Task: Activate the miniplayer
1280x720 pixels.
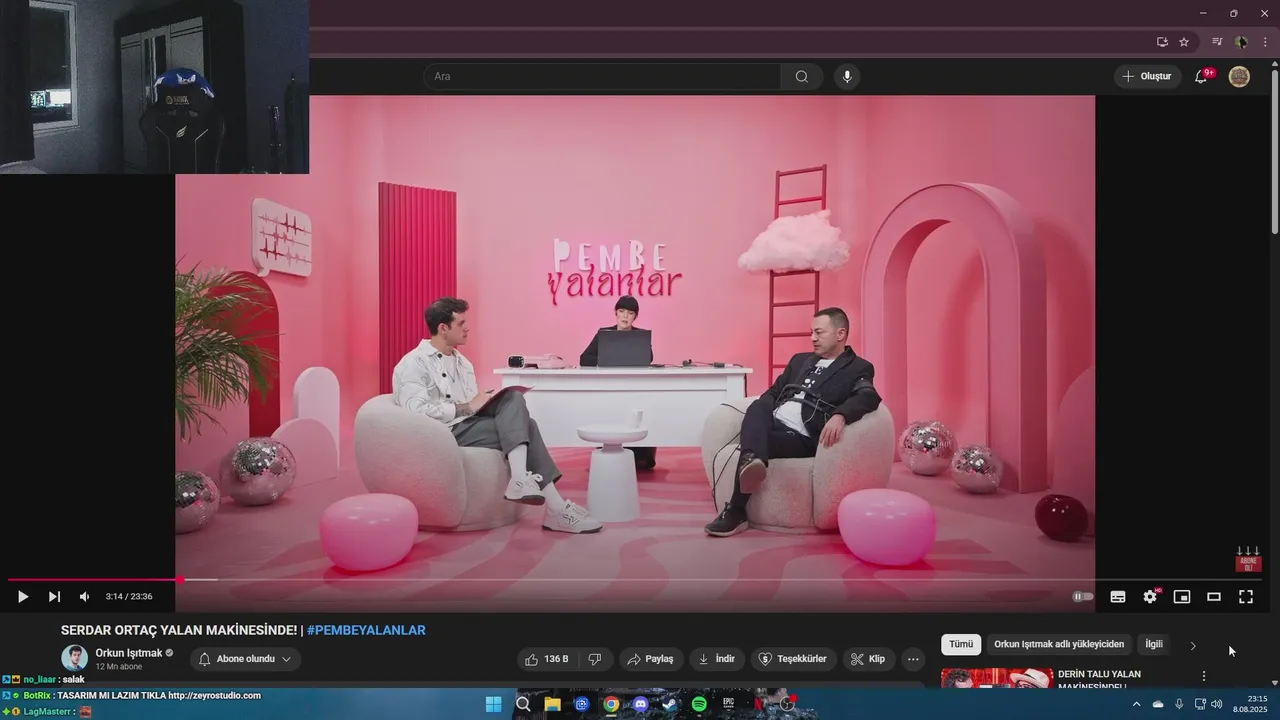Action: pos(1182,597)
